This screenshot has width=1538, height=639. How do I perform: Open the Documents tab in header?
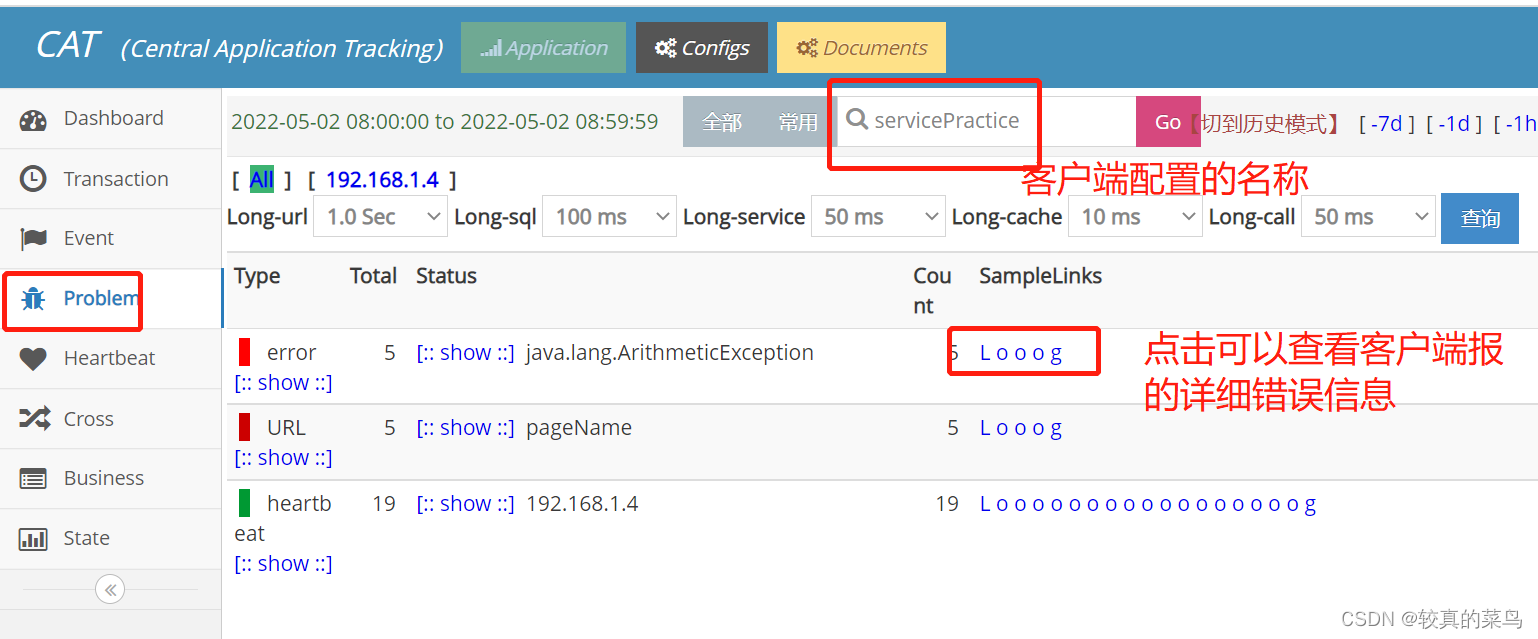coord(861,47)
